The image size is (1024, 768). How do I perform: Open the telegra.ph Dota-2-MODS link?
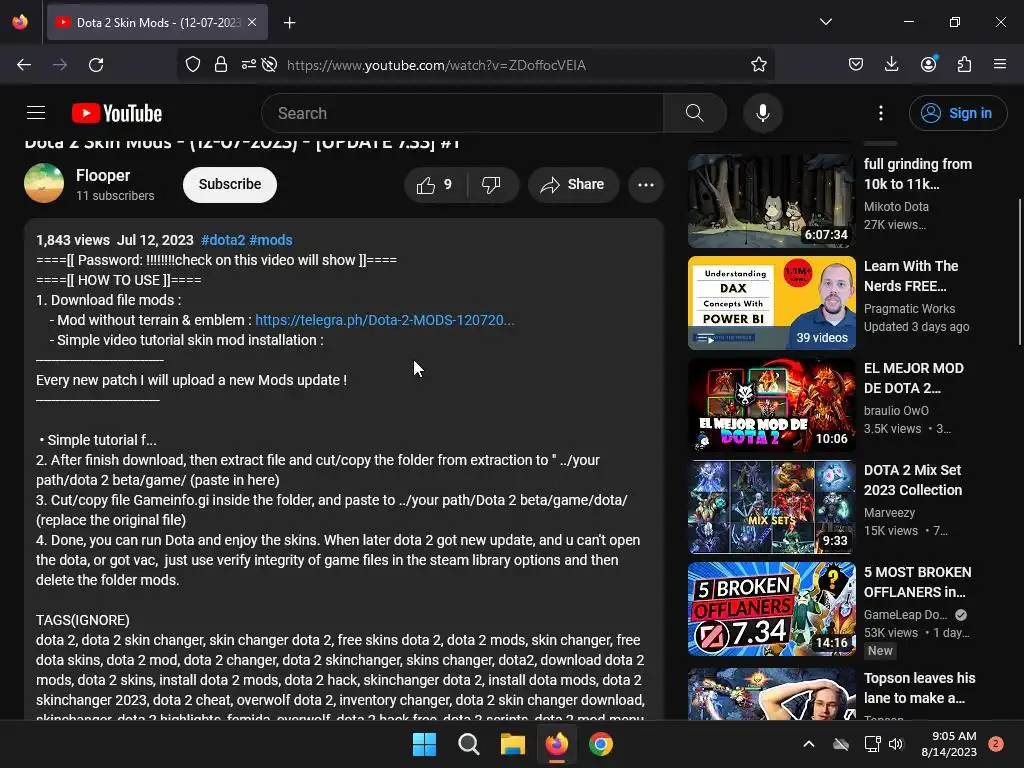385,320
